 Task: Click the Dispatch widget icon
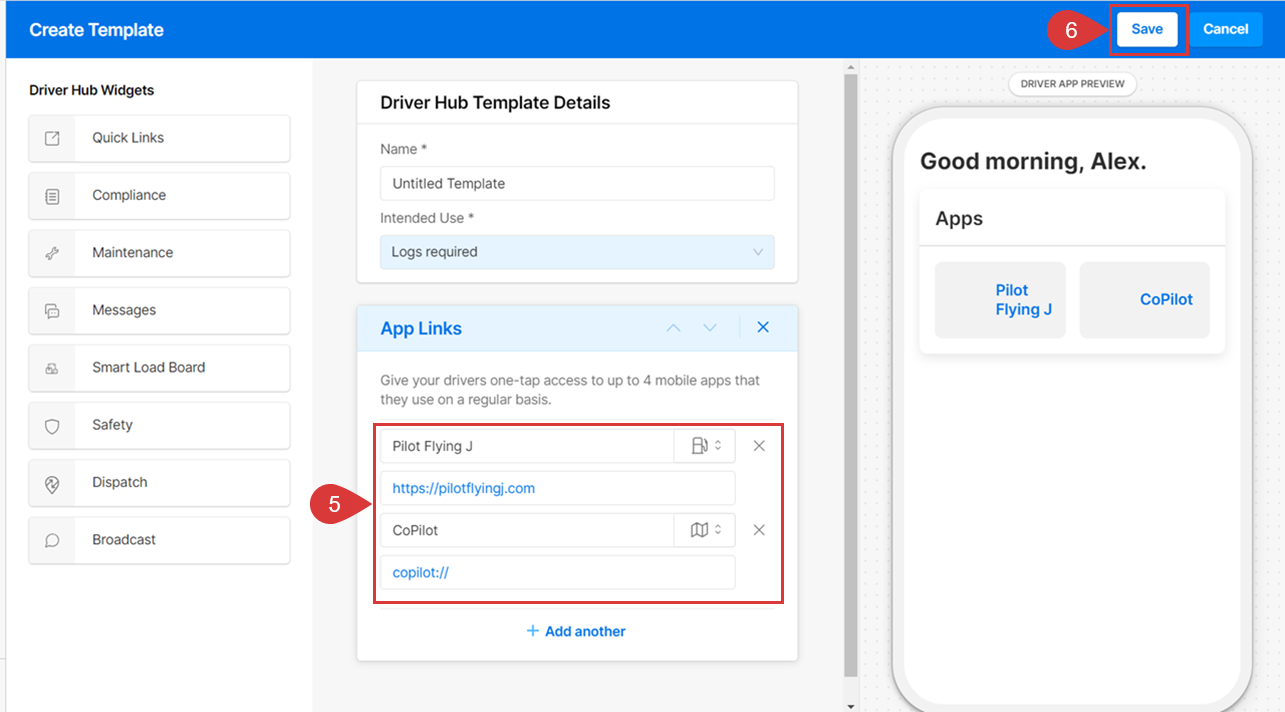52,483
